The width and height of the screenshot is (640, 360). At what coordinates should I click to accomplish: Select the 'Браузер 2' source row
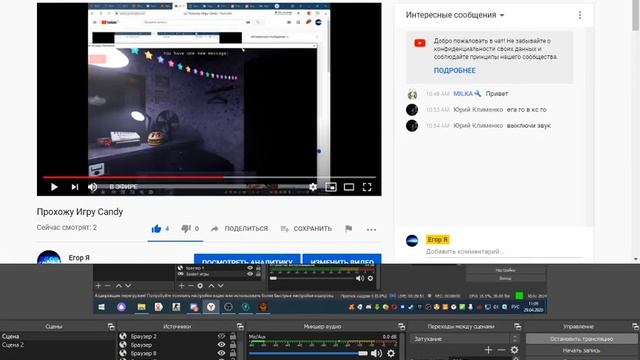(178, 336)
